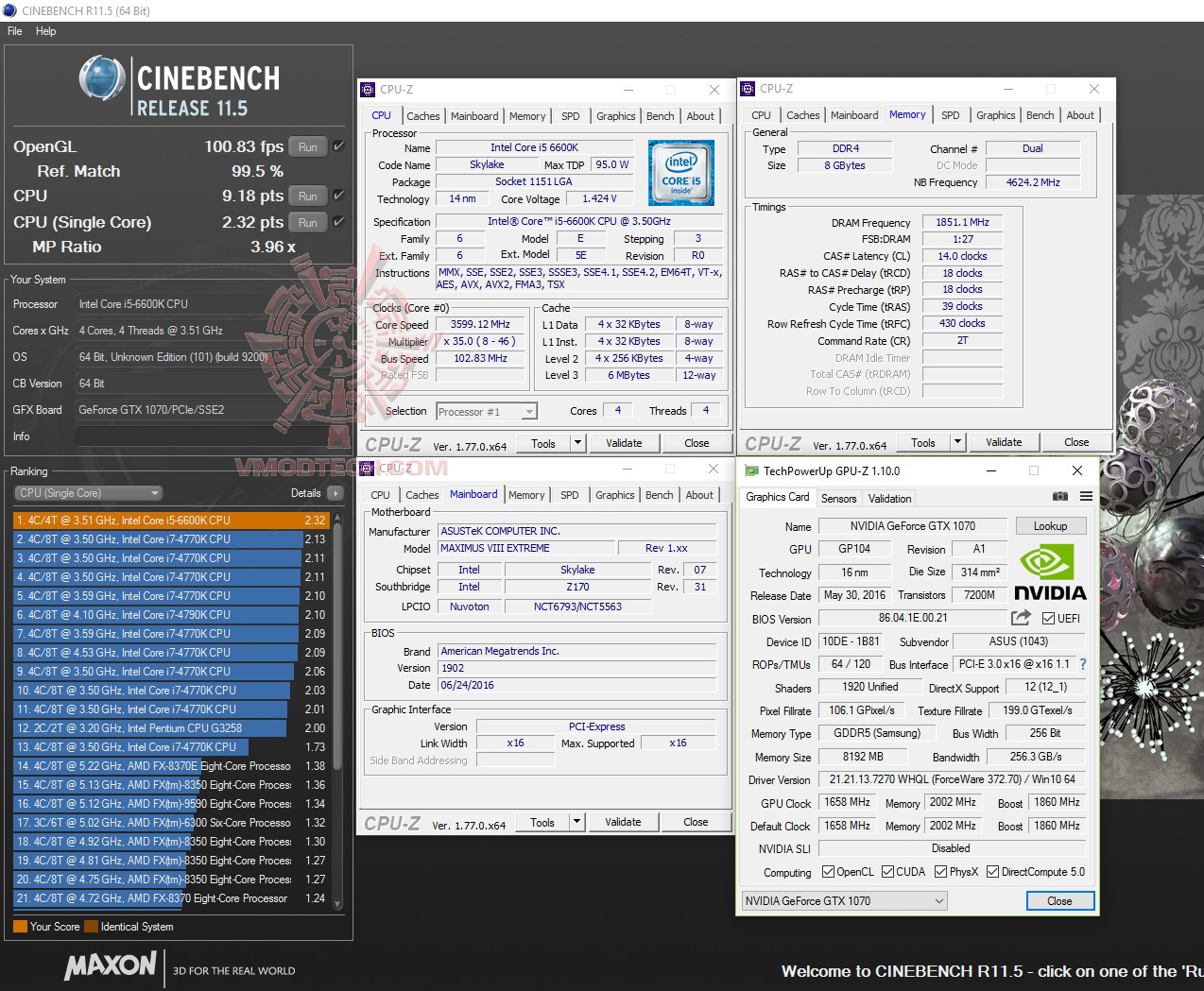
Task: Open the Cinebench File menu
Action: pos(15,31)
